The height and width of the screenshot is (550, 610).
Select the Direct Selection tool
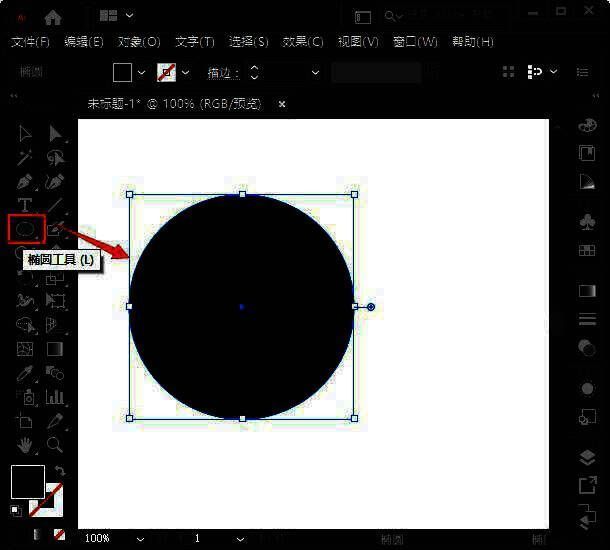point(56,134)
